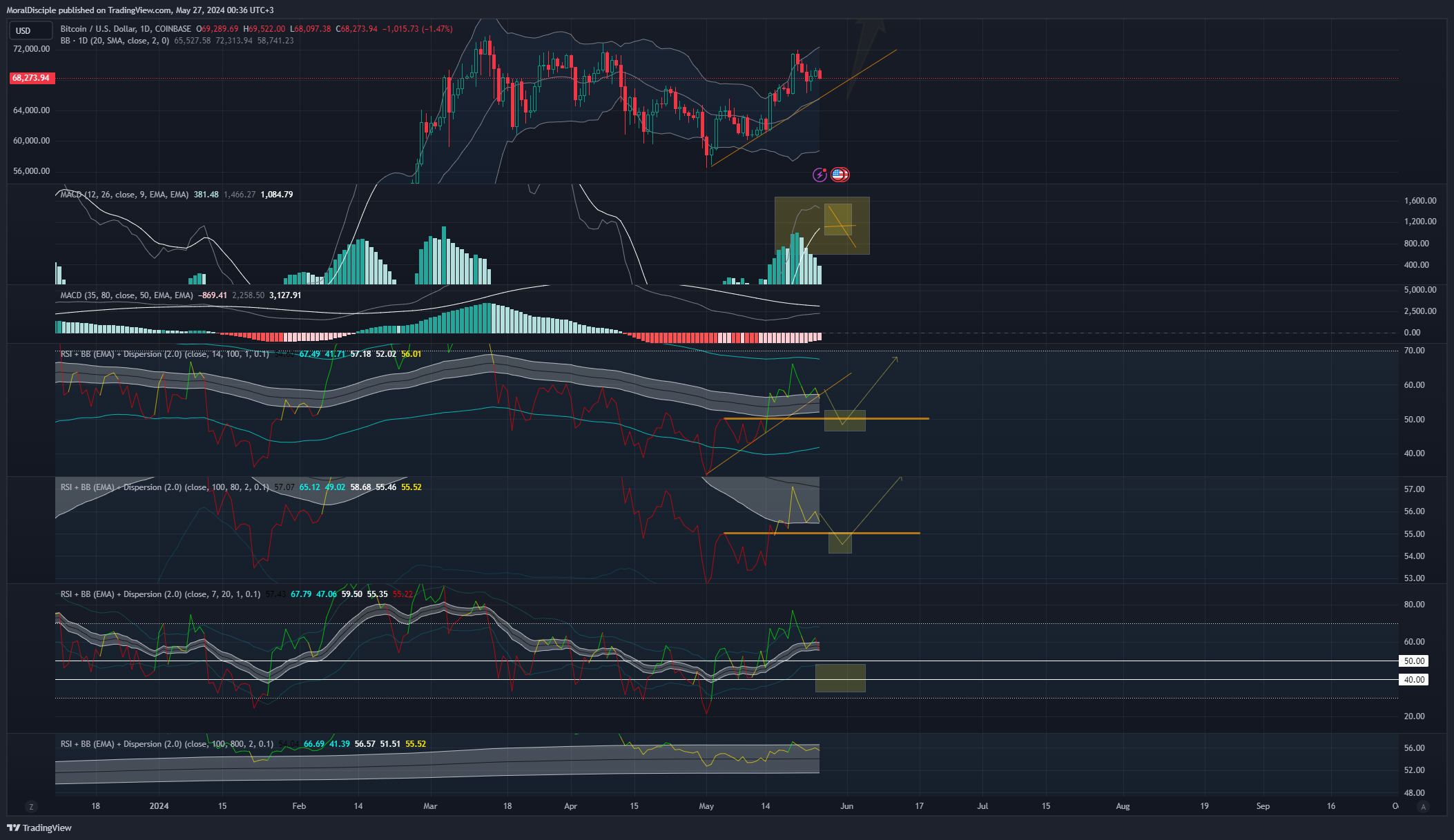Image resolution: width=1454 pixels, height=840 pixels.
Task: Select the BB 1D (20, SMA, close, 2, 0) legend
Action: [115, 41]
